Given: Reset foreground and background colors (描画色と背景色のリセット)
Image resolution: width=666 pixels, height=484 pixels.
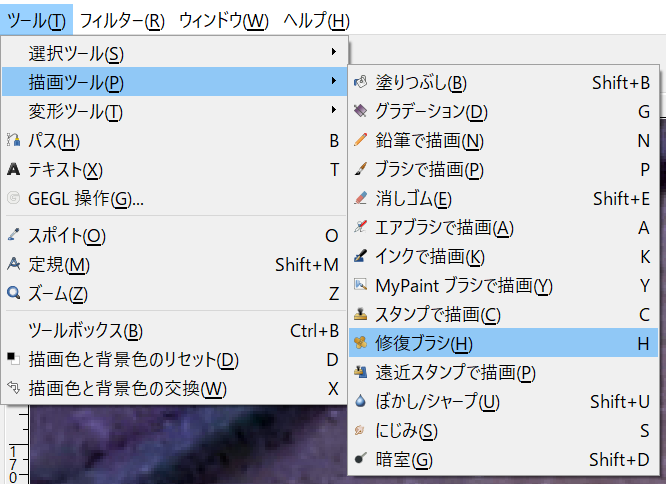Looking at the screenshot, I should coord(134,360).
